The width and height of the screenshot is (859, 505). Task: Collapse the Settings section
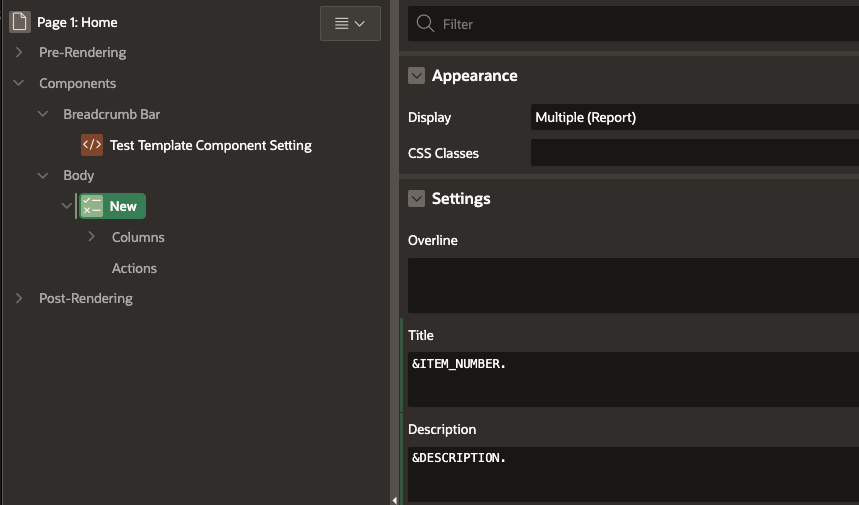click(417, 199)
